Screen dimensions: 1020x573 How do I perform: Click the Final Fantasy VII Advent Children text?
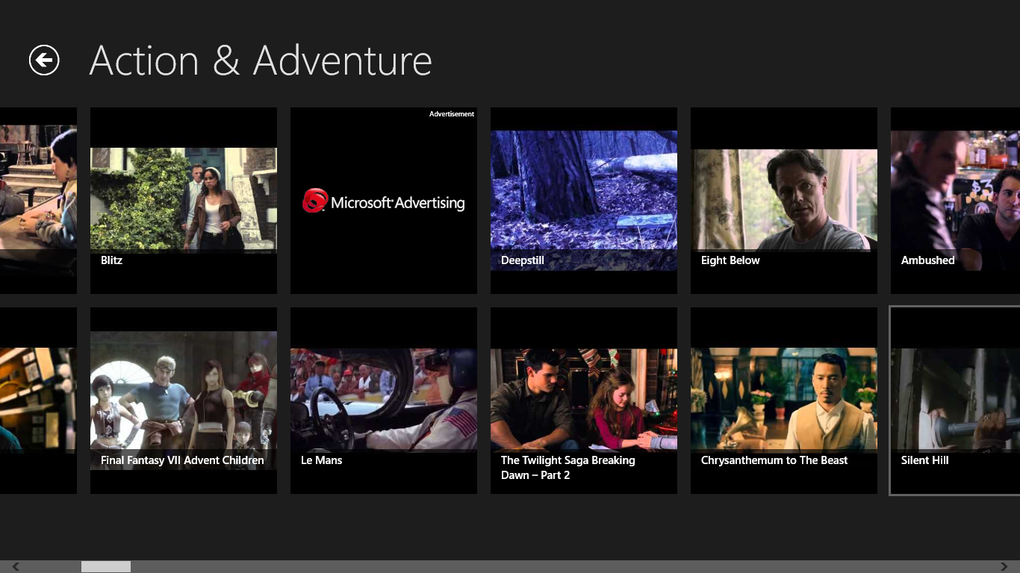(x=182, y=460)
